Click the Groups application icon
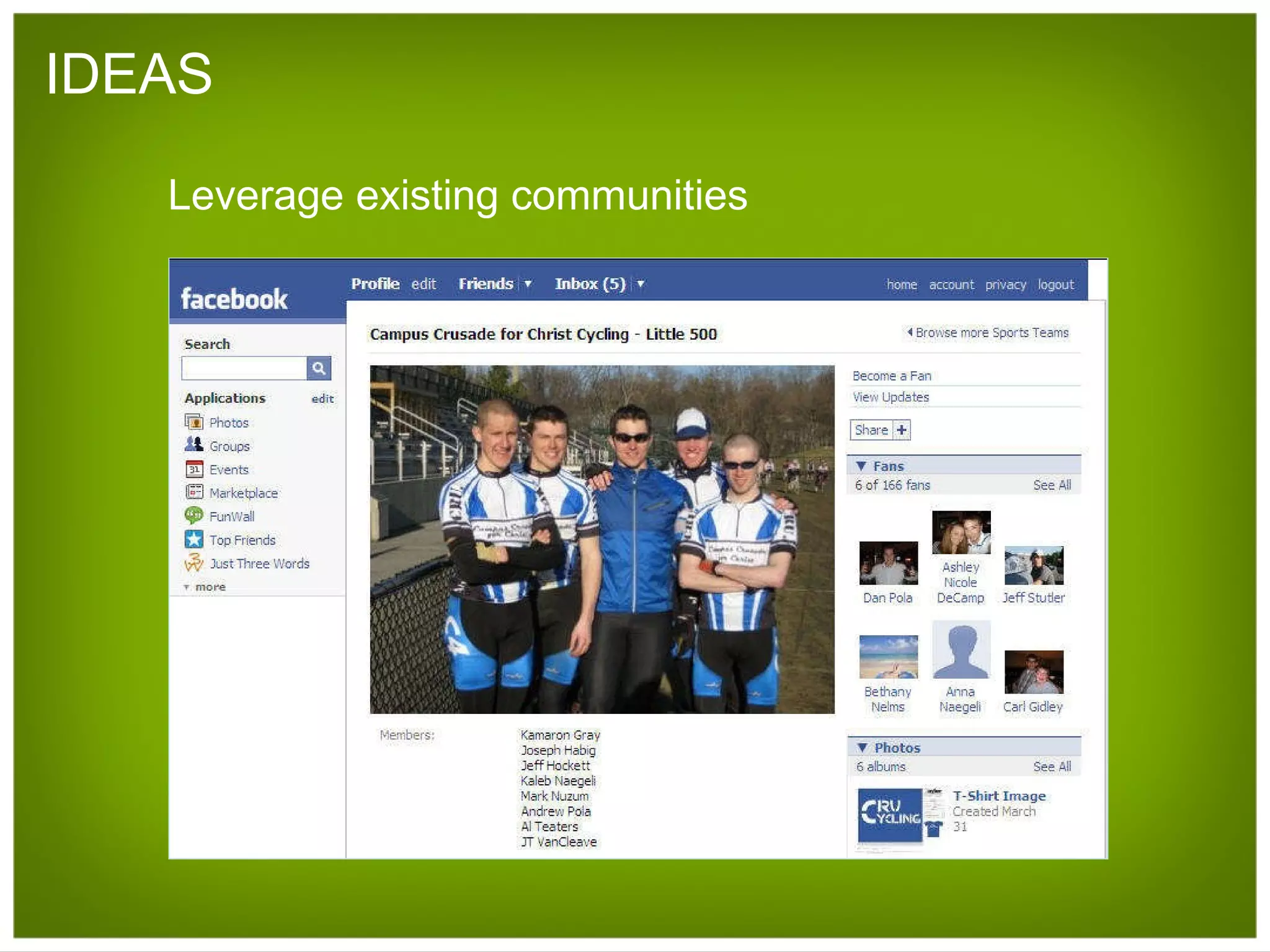Image resolution: width=1270 pixels, height=952 pixels. pyautogui.click(x=194, y=445)
